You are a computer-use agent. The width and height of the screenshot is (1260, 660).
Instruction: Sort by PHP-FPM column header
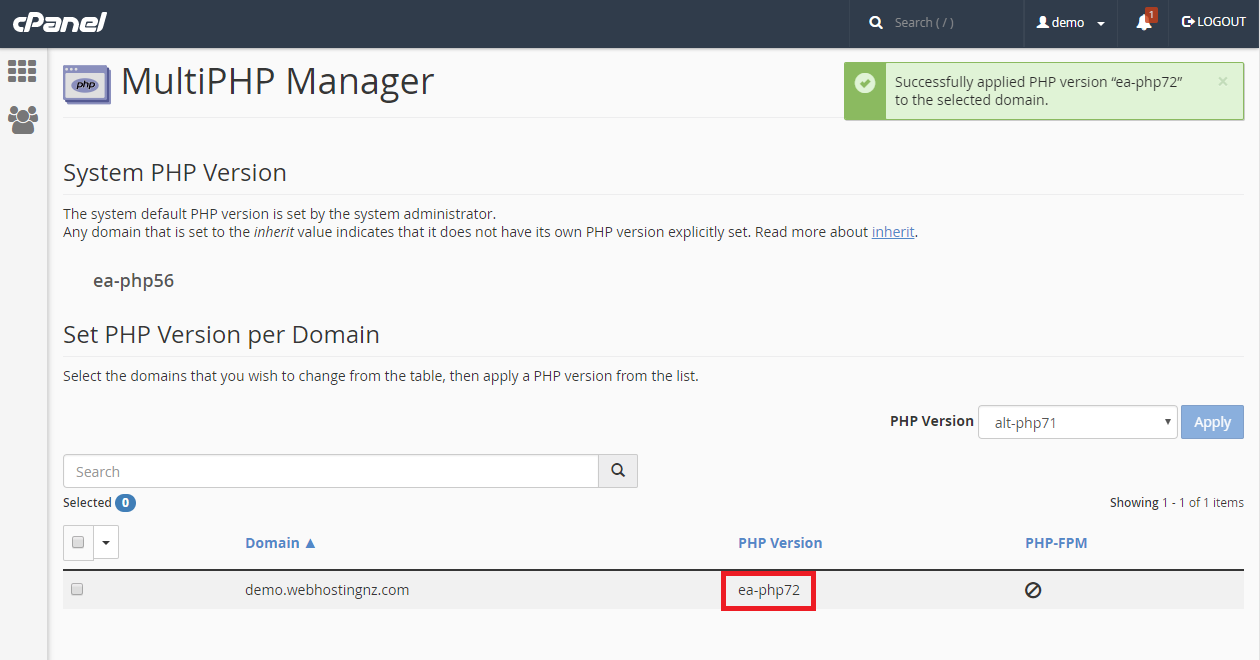pyautogui.click(x=1056, y=543)
